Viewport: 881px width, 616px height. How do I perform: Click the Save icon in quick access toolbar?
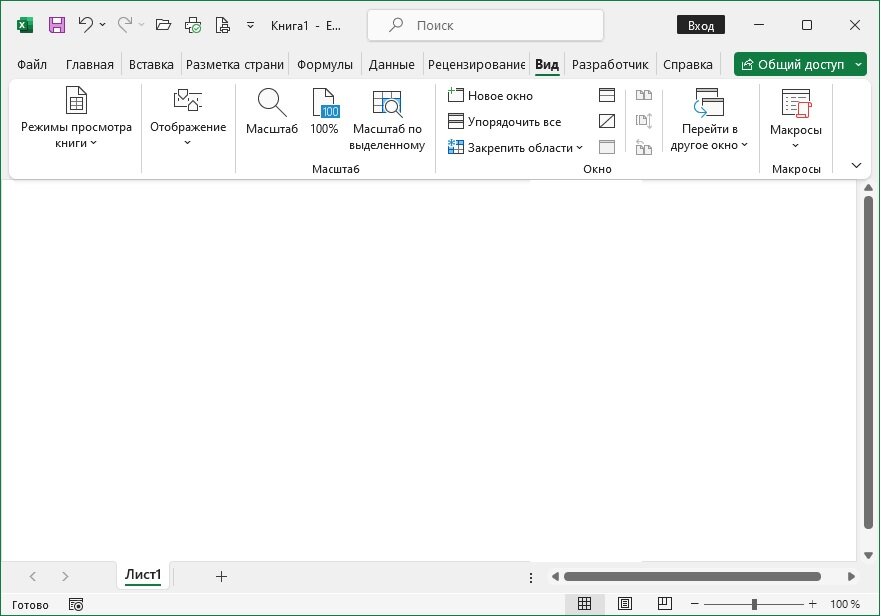[57, 25]
